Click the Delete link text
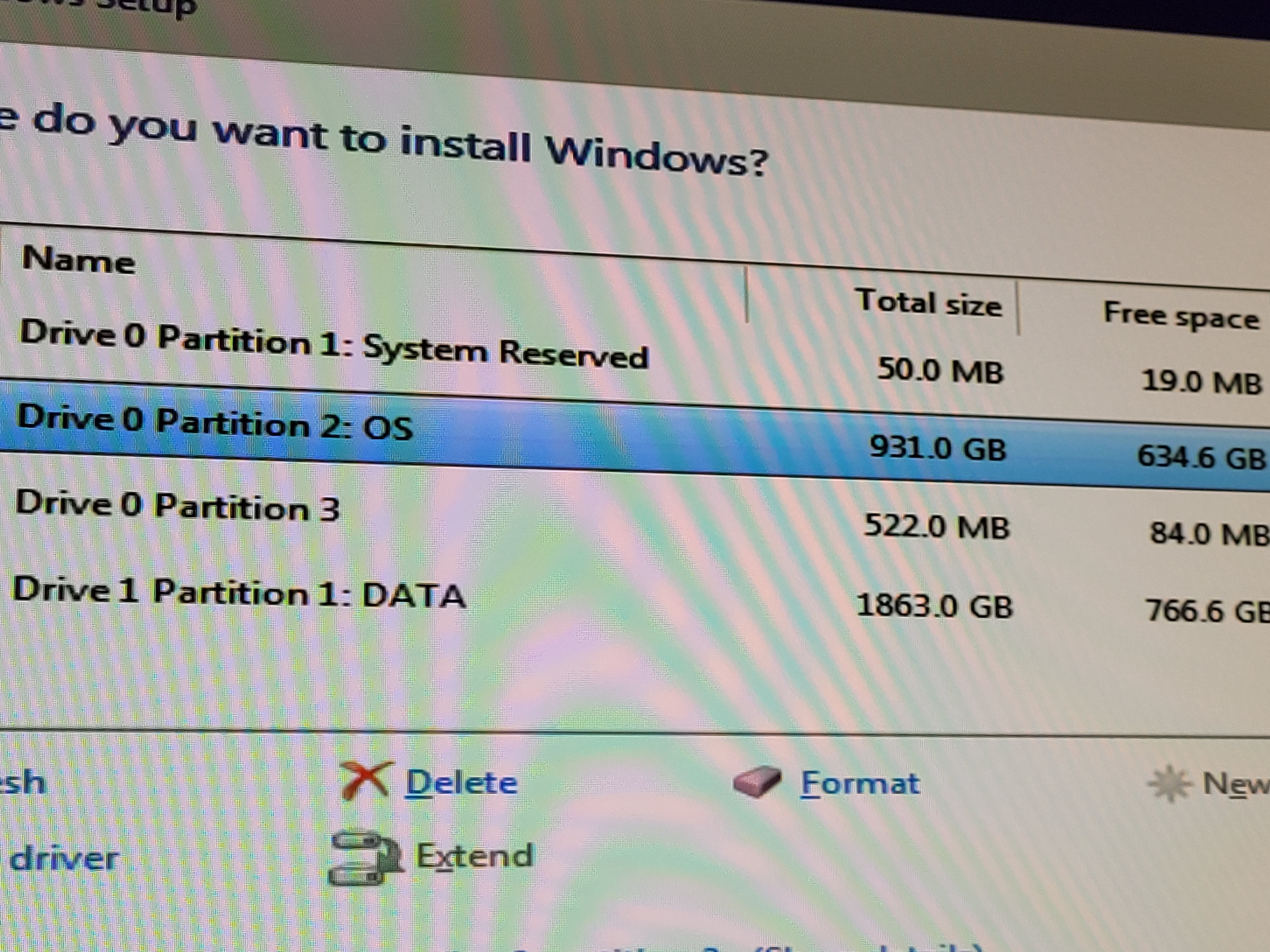This screenshot has height=952, width=1270. click(x=461, y=783)
